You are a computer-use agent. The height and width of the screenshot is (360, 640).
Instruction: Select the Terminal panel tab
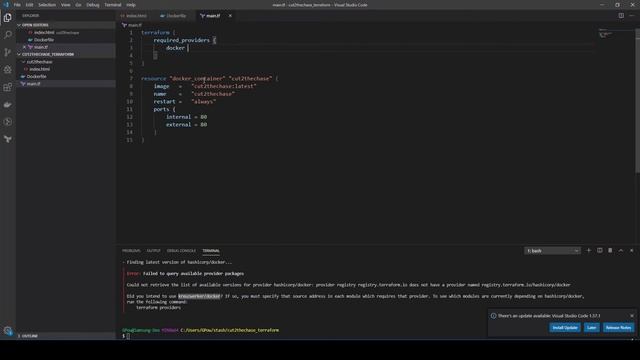pos(211,251)
